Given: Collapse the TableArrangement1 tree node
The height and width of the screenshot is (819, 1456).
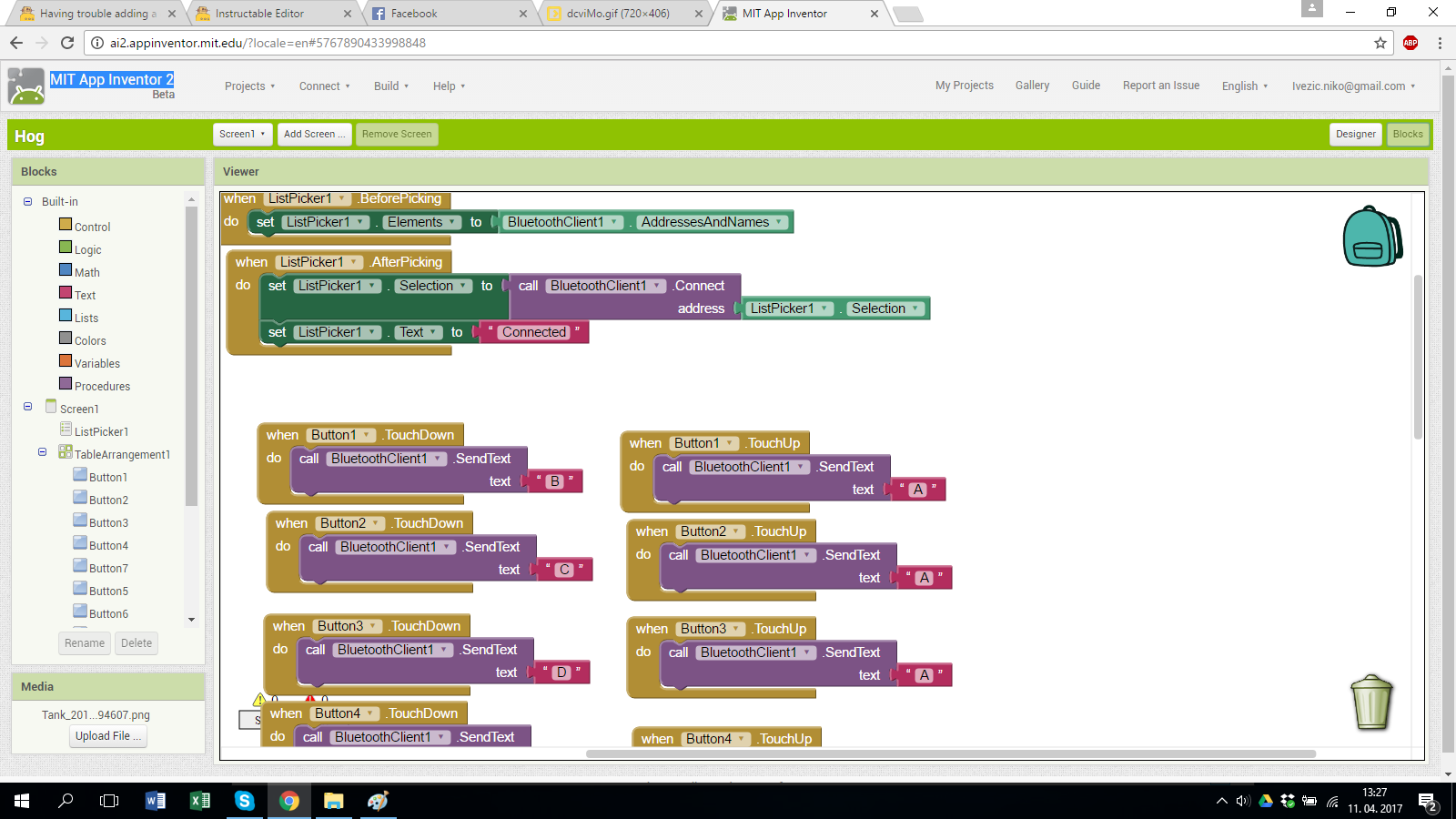Looking at the screenshot, I should tap(42, 451).
